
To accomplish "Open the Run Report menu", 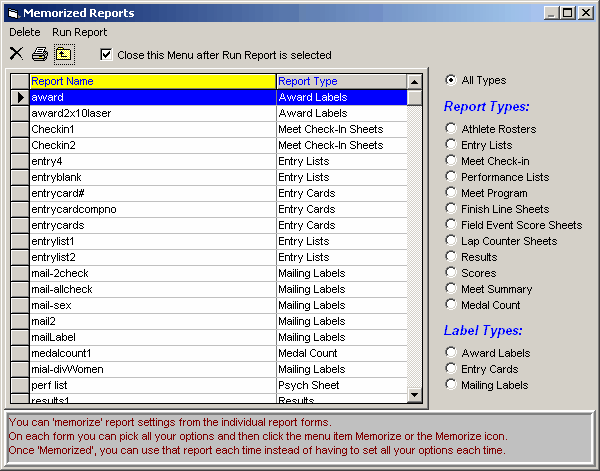I will pyautogui.click(x=80, y=32).
